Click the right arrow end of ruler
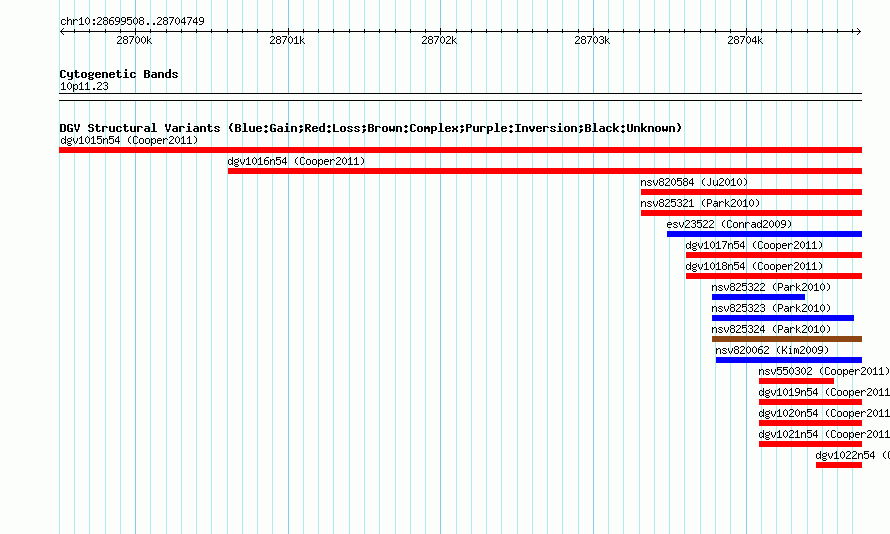 tap(859, 32)
